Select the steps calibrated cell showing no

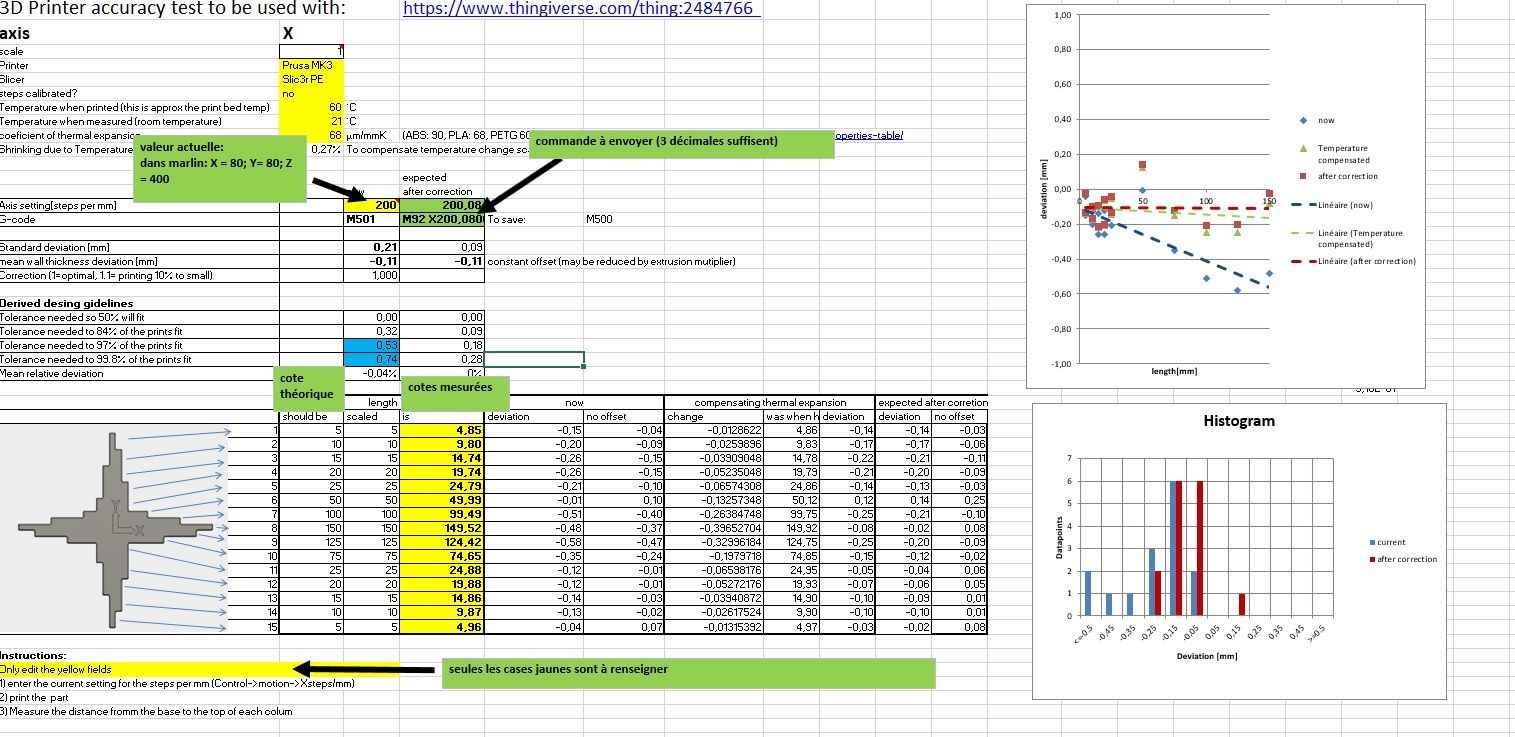pyautogui.click(x=311, y=93)
